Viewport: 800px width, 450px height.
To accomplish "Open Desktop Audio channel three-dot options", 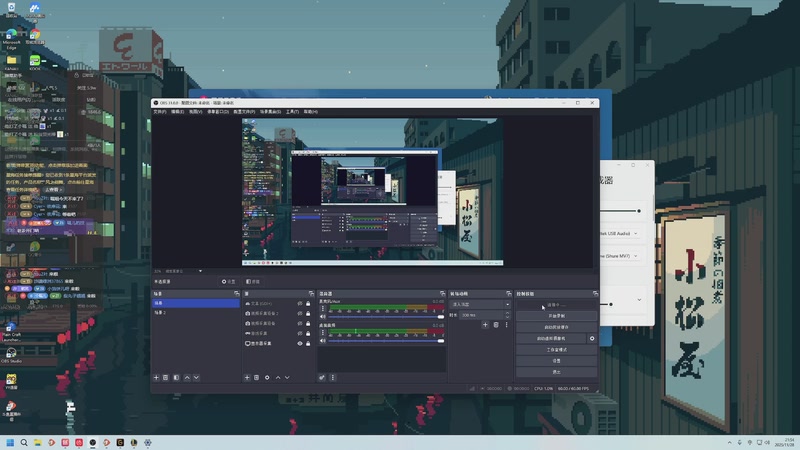I will click(x=322, y=333).
